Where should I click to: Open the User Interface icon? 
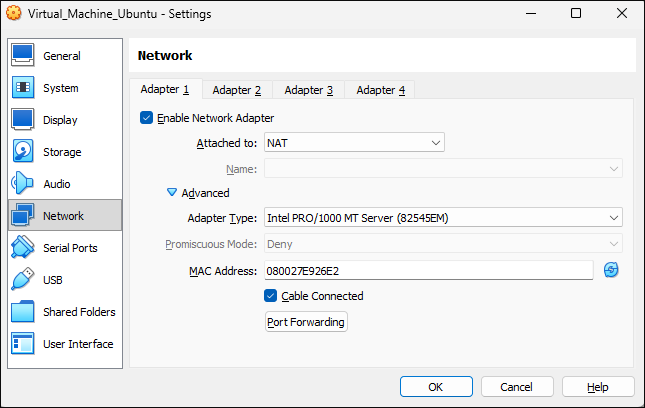(x=23, y=344)
